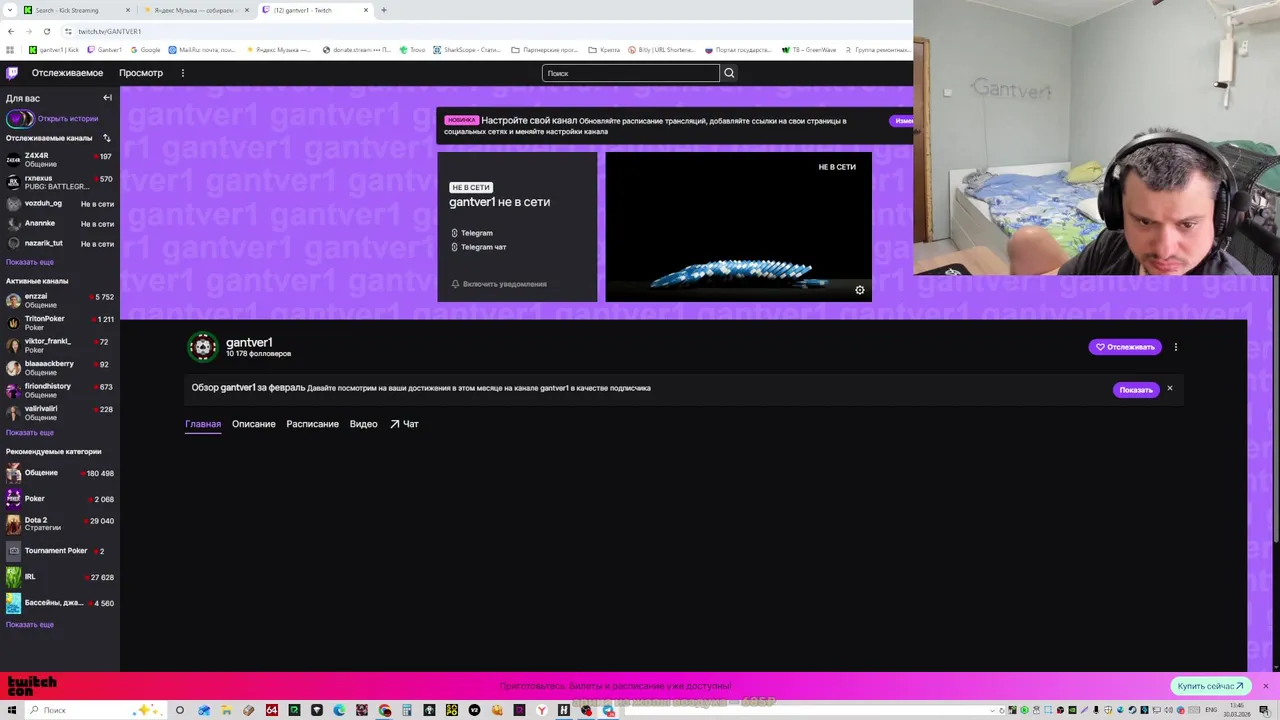Open the tab search dropdown arrow
This screenshot has width=1280, height=720.
[x=9, y=10]
